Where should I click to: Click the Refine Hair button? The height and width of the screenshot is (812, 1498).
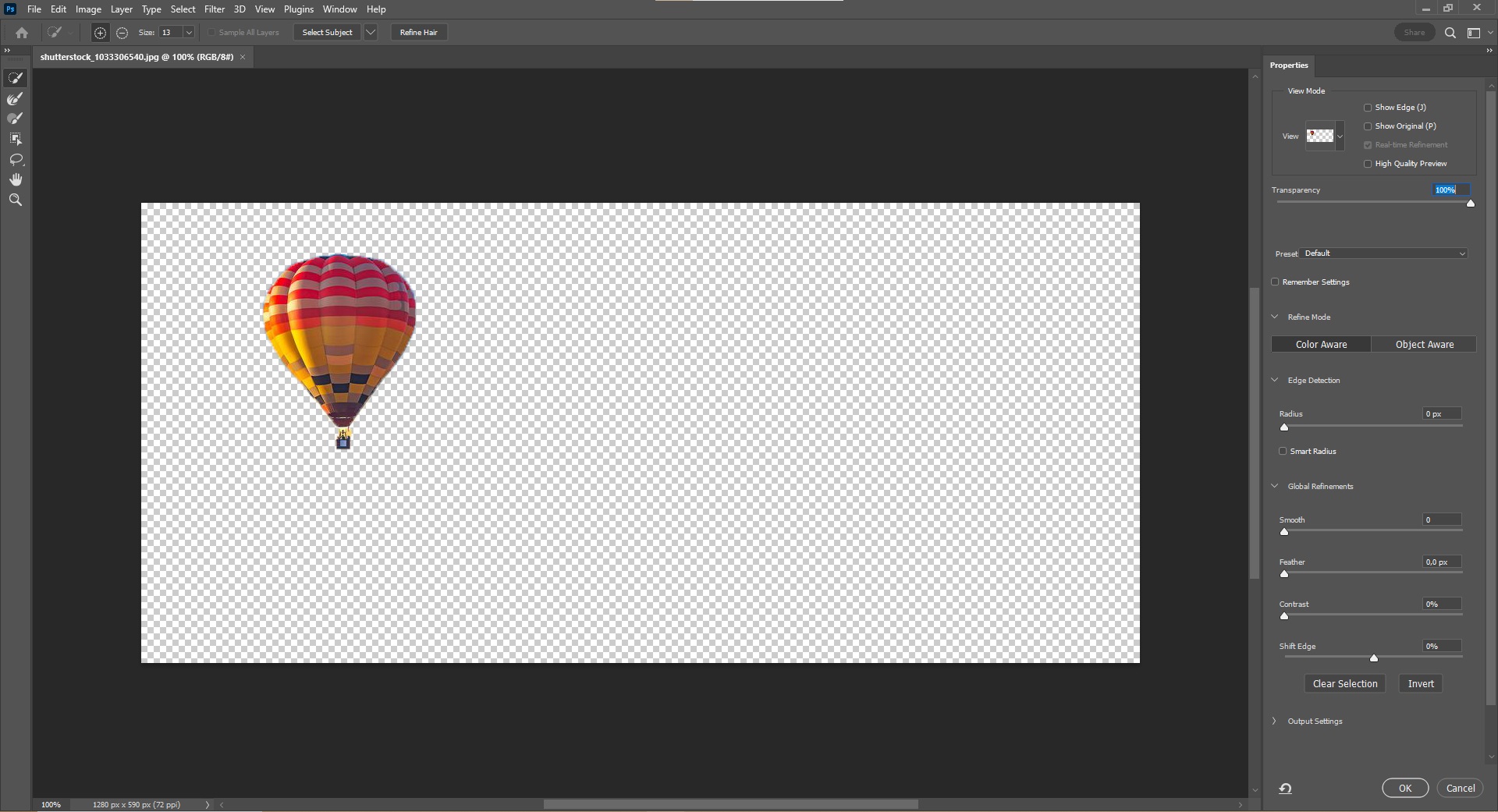pos(418,33)
